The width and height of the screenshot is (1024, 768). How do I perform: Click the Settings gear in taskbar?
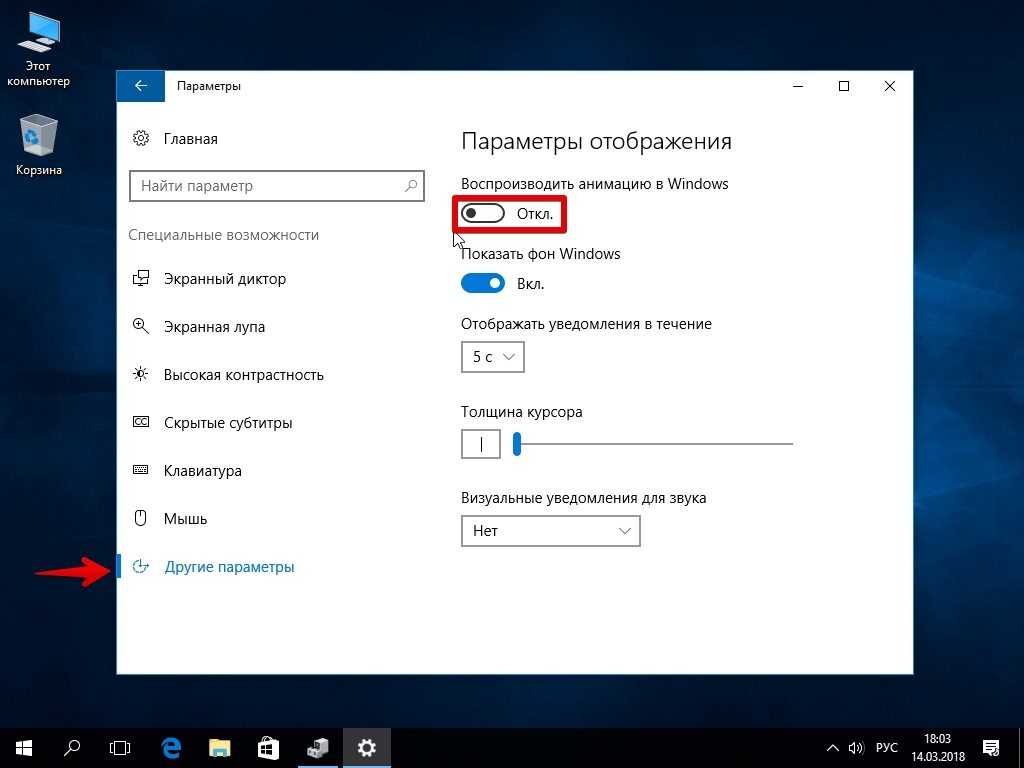pos(367,748)
